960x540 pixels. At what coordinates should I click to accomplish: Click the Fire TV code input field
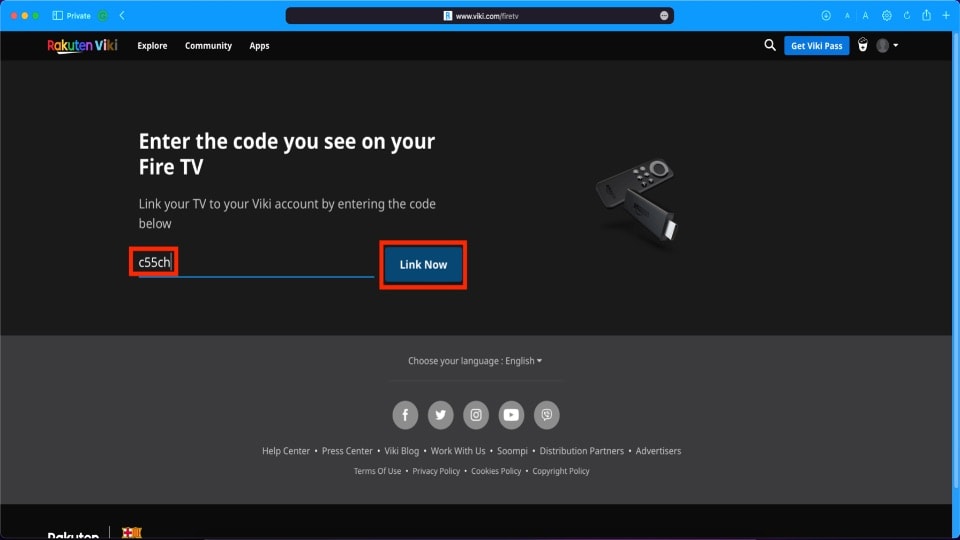[256, 263]
